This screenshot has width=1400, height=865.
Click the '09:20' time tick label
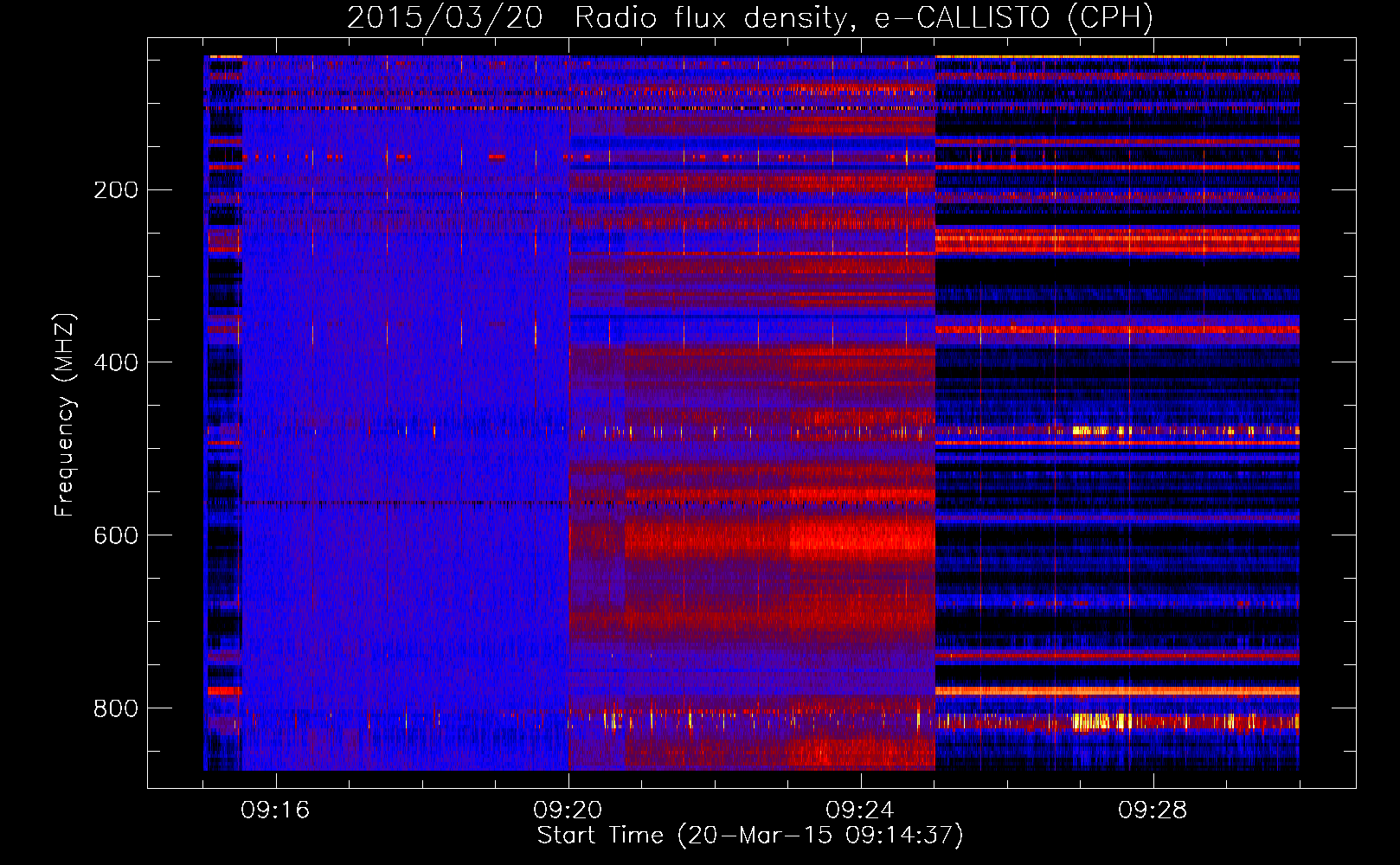(568, 811)
